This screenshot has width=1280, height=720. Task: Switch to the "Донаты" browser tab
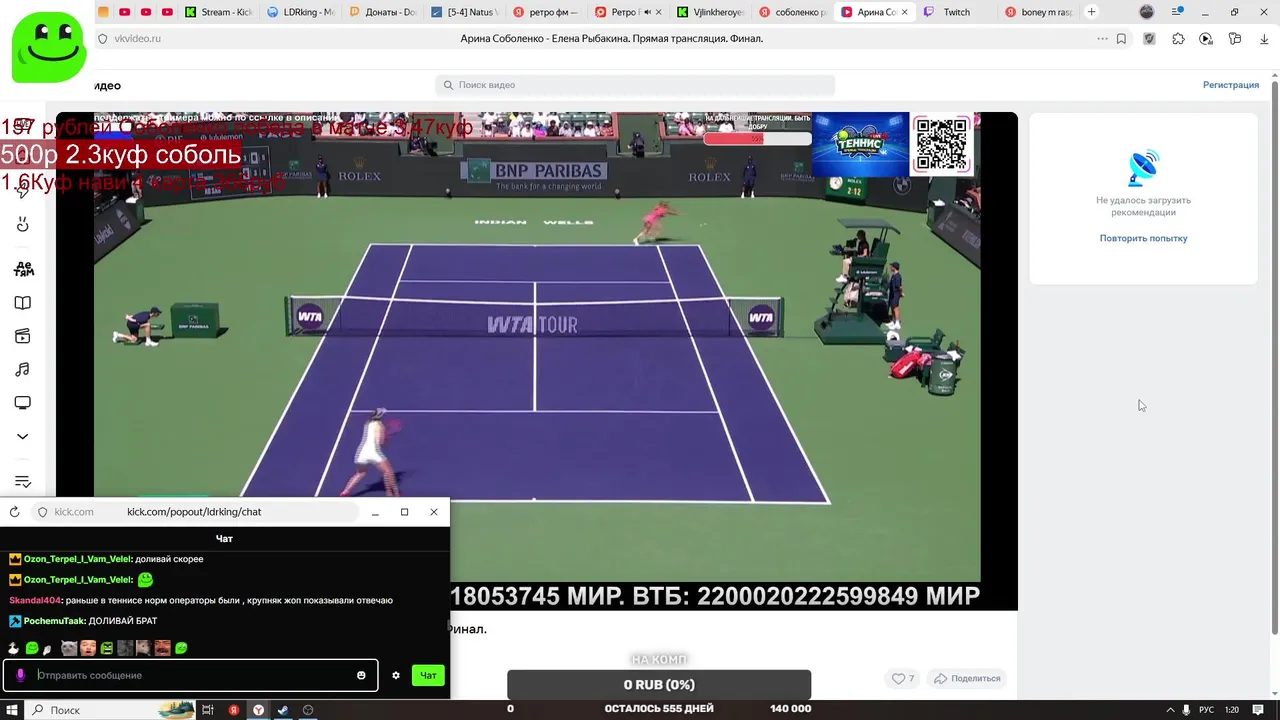[x=383, y=12]
